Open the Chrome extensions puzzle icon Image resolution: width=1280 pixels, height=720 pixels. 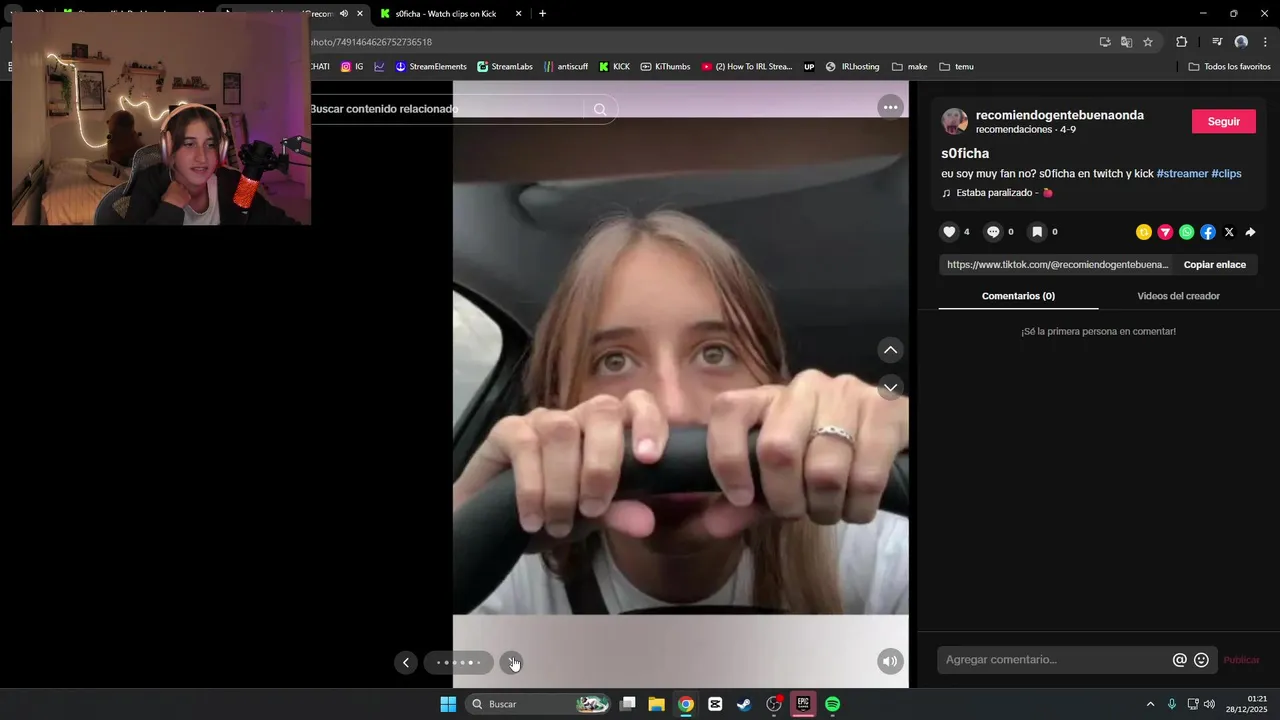click(x=1182, y=42)
